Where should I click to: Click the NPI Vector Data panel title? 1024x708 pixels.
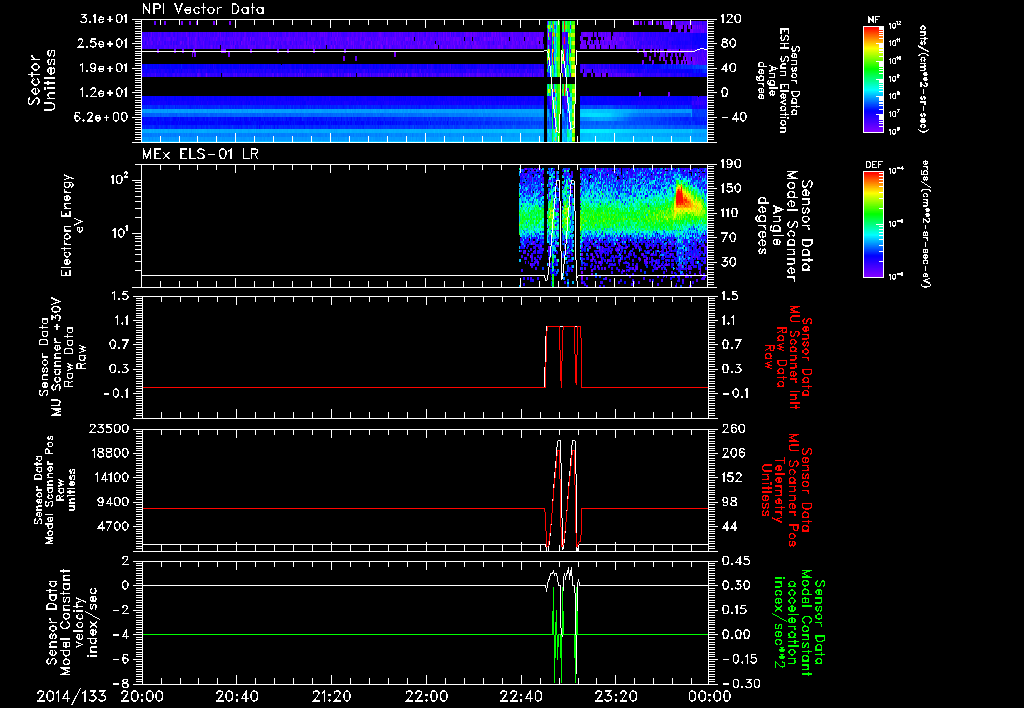click(203, 9)
